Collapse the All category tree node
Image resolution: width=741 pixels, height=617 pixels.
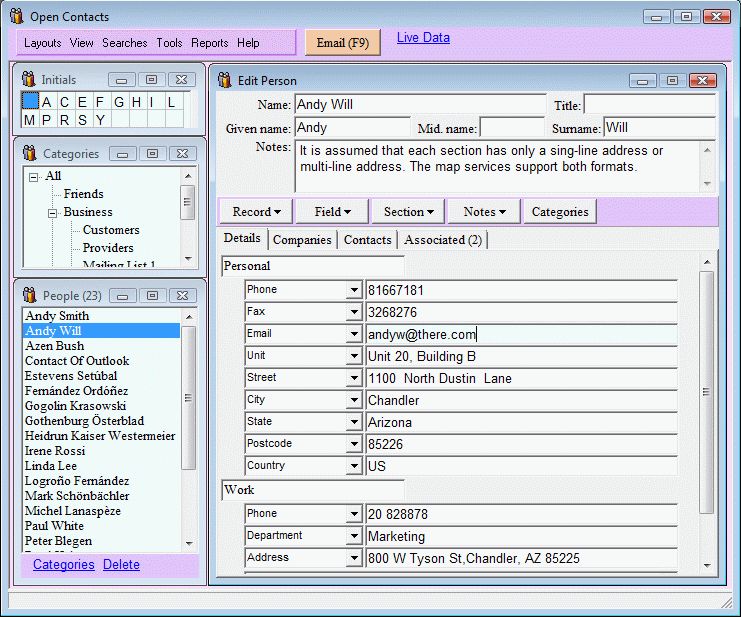tap(33, 177)
